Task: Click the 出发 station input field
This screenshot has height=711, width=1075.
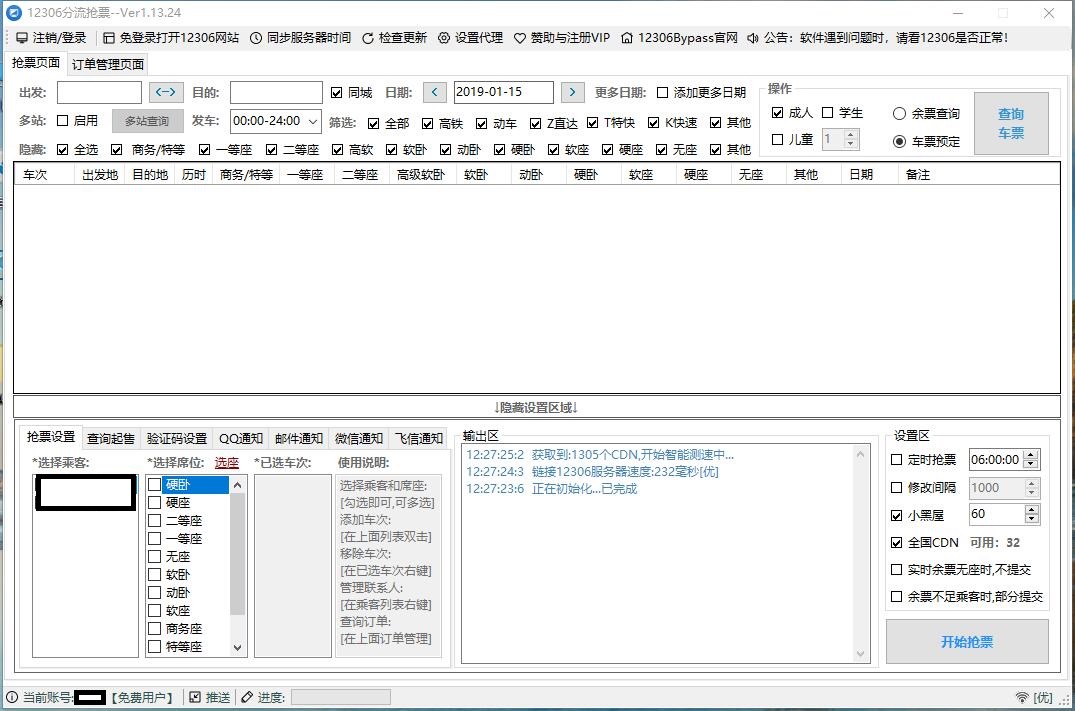Action: coord(99,92)
